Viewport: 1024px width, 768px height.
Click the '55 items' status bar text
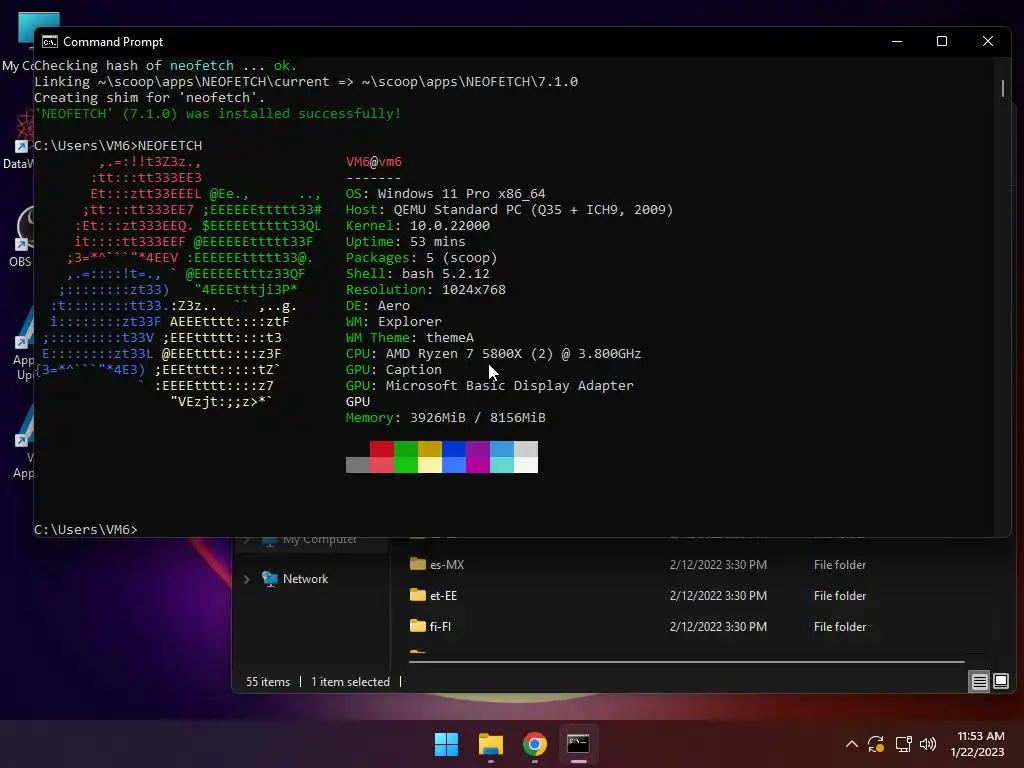tap(268, 682)
